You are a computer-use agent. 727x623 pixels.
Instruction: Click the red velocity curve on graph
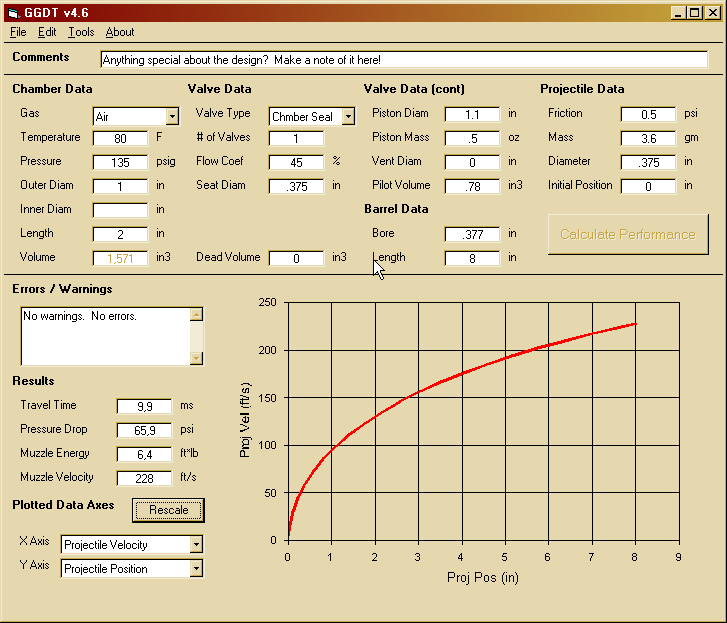(x=461, y=373)
